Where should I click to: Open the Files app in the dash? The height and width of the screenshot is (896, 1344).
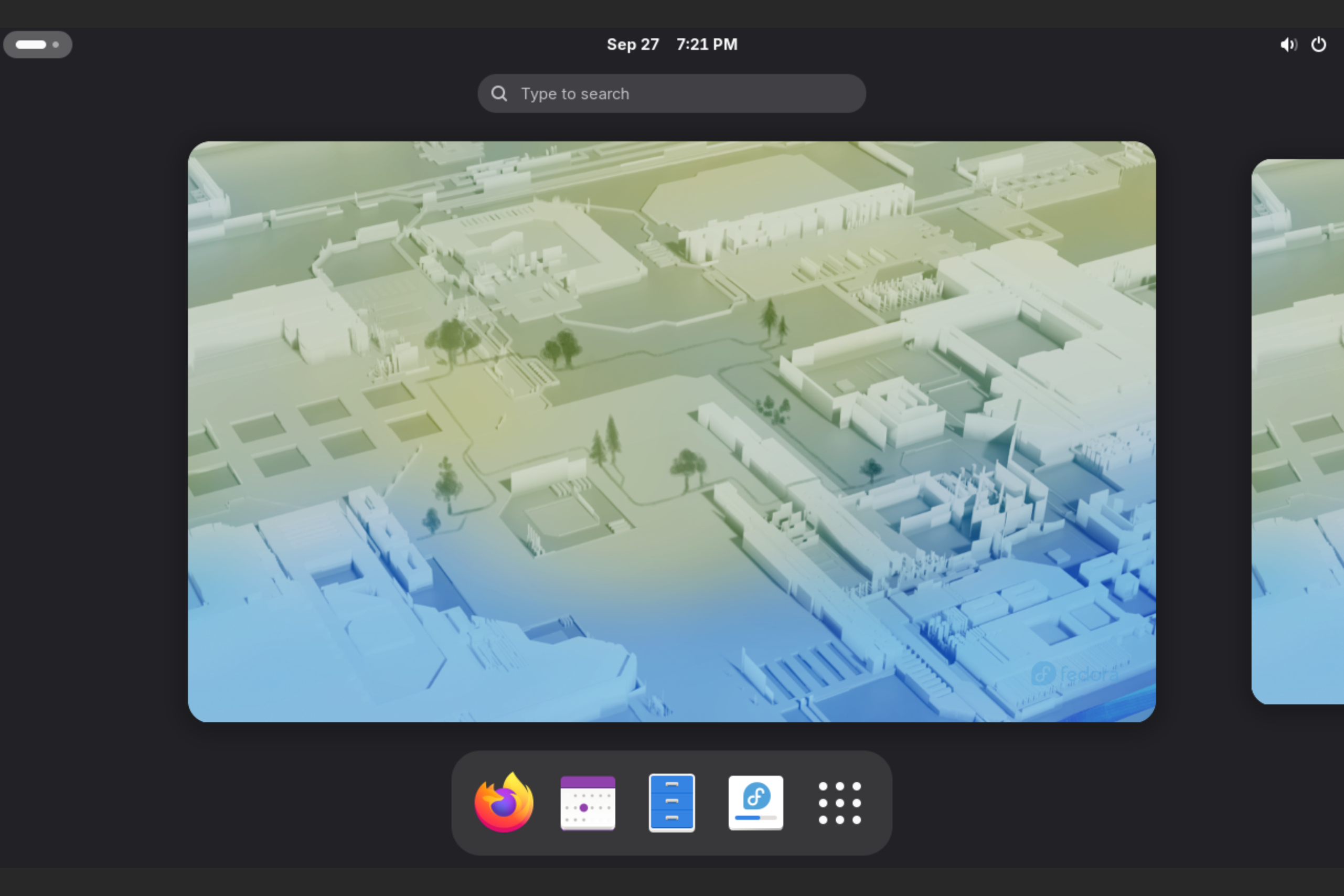[x=671, y=802]
